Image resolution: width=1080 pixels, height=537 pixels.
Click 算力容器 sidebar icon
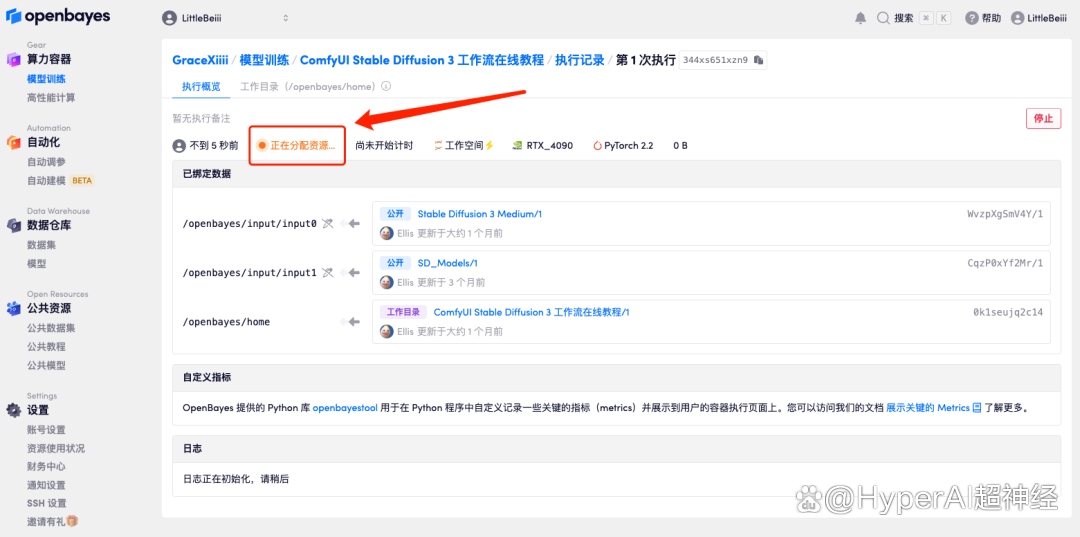click(14, 60)
